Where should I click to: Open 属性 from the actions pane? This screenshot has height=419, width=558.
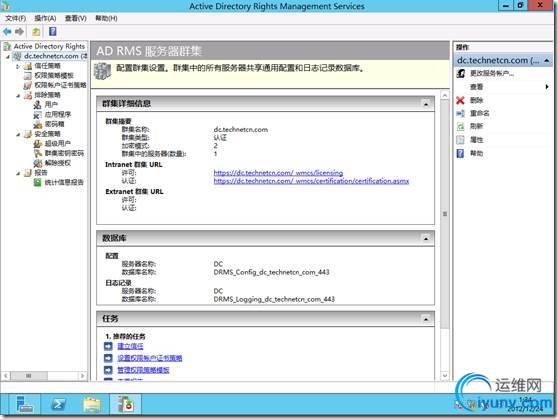click(x=476, y=140)
